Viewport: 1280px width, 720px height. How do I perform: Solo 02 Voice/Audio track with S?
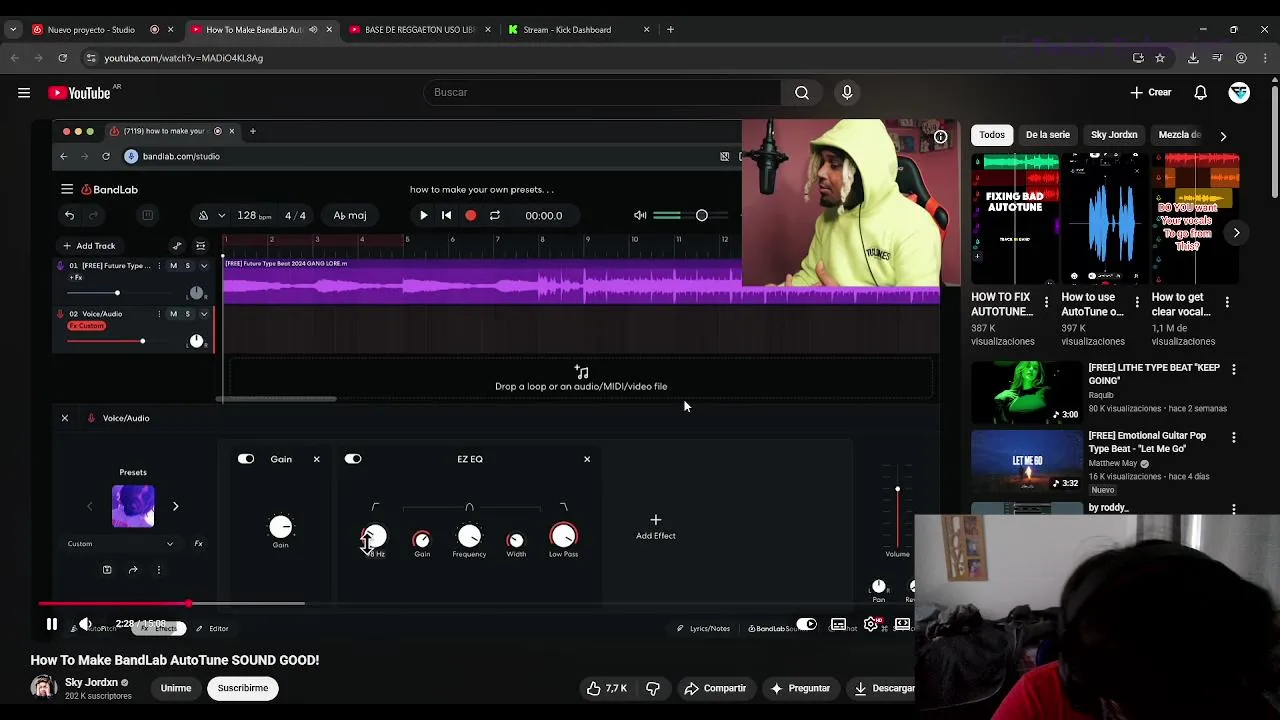pos(187,314)
